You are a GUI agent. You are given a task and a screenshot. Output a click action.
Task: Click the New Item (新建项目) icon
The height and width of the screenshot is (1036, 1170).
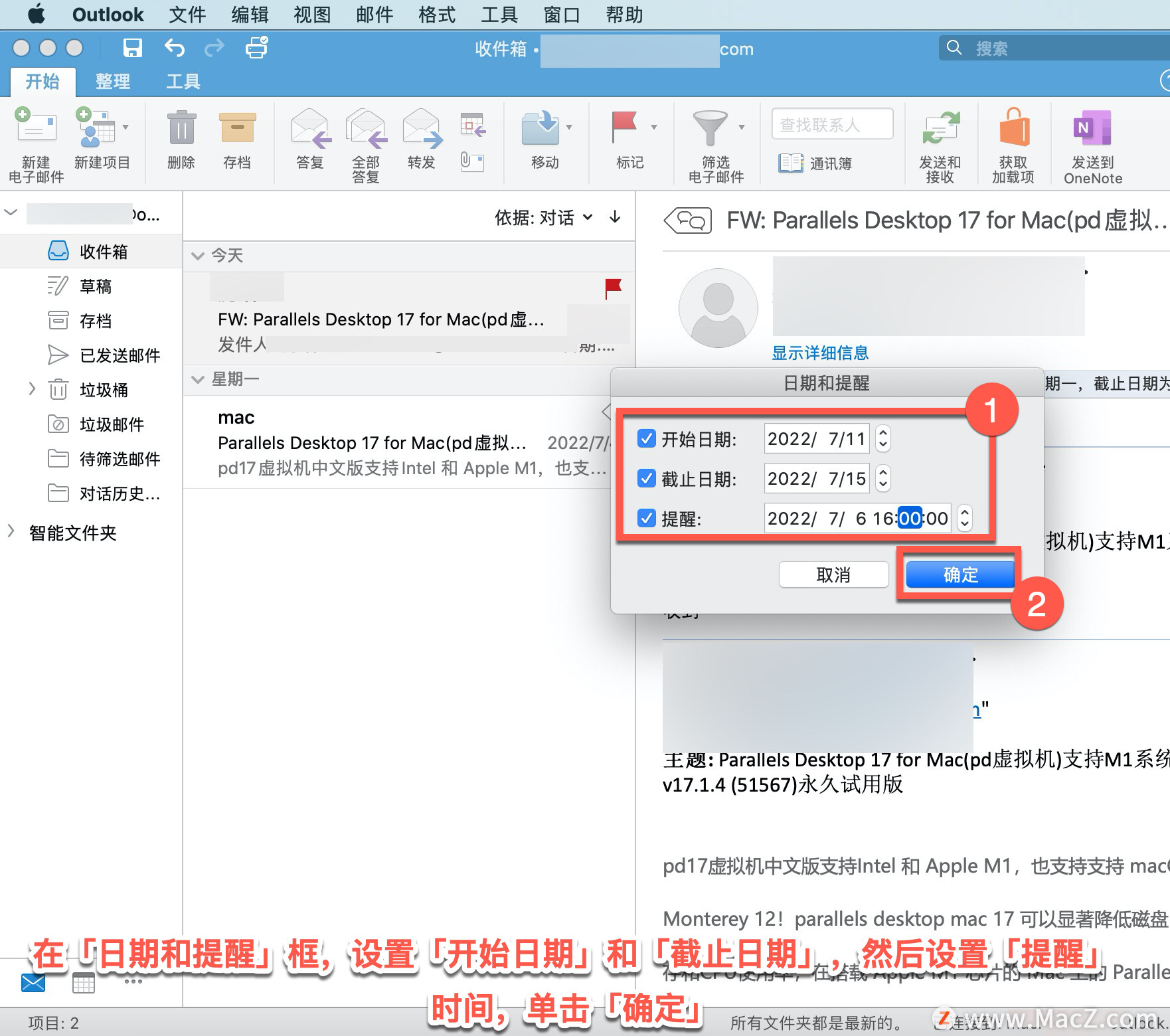95,127
